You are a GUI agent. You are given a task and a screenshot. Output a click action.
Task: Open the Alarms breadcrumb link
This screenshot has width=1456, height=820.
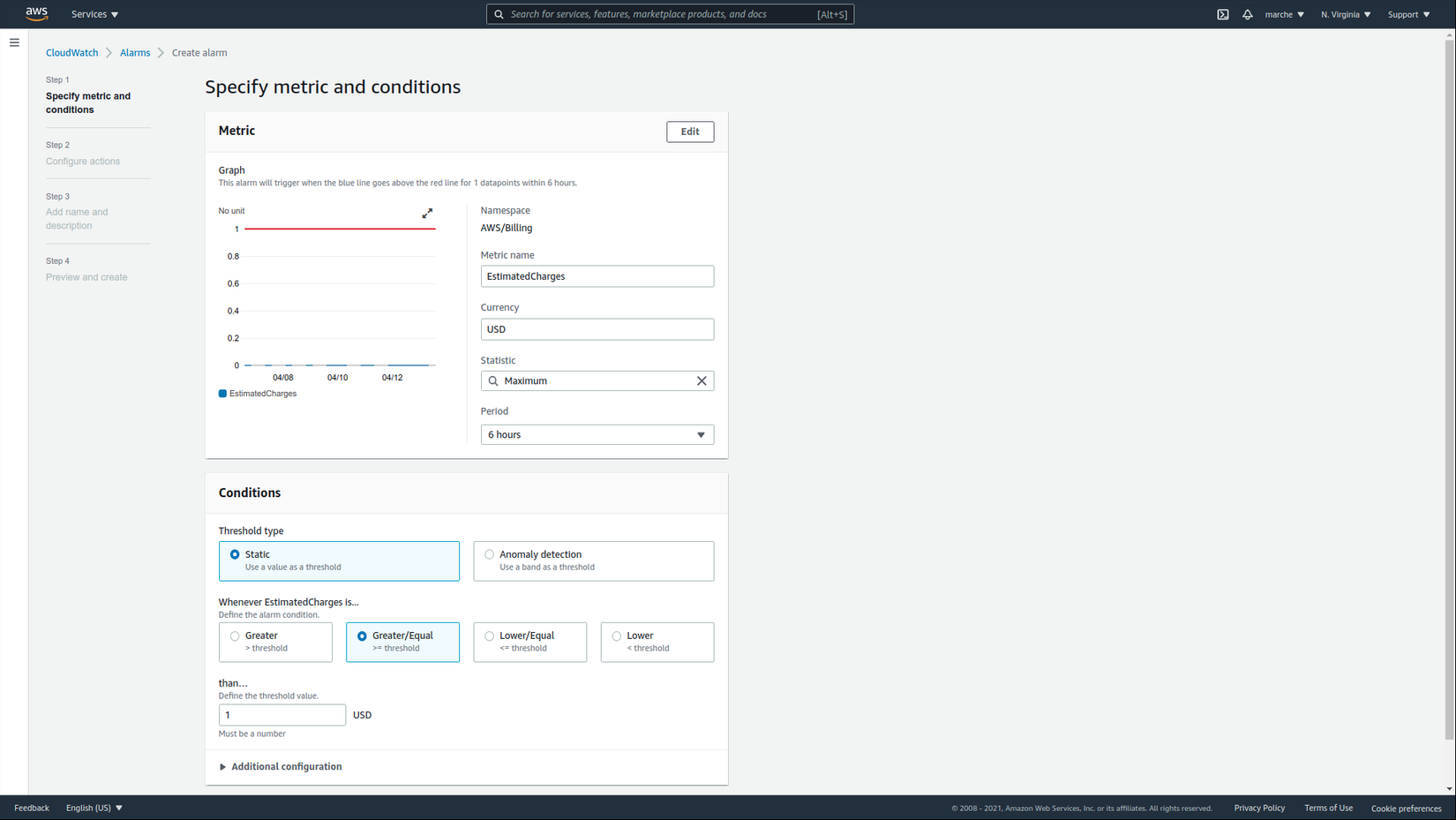(135, 53)
